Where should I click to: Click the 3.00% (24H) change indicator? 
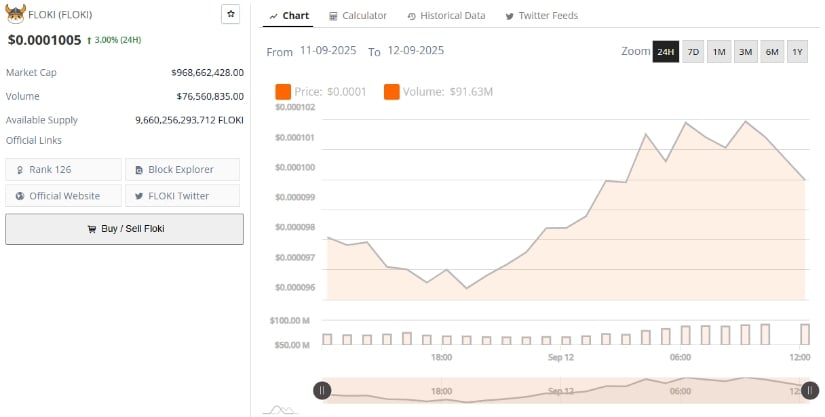tap(114, 40)
